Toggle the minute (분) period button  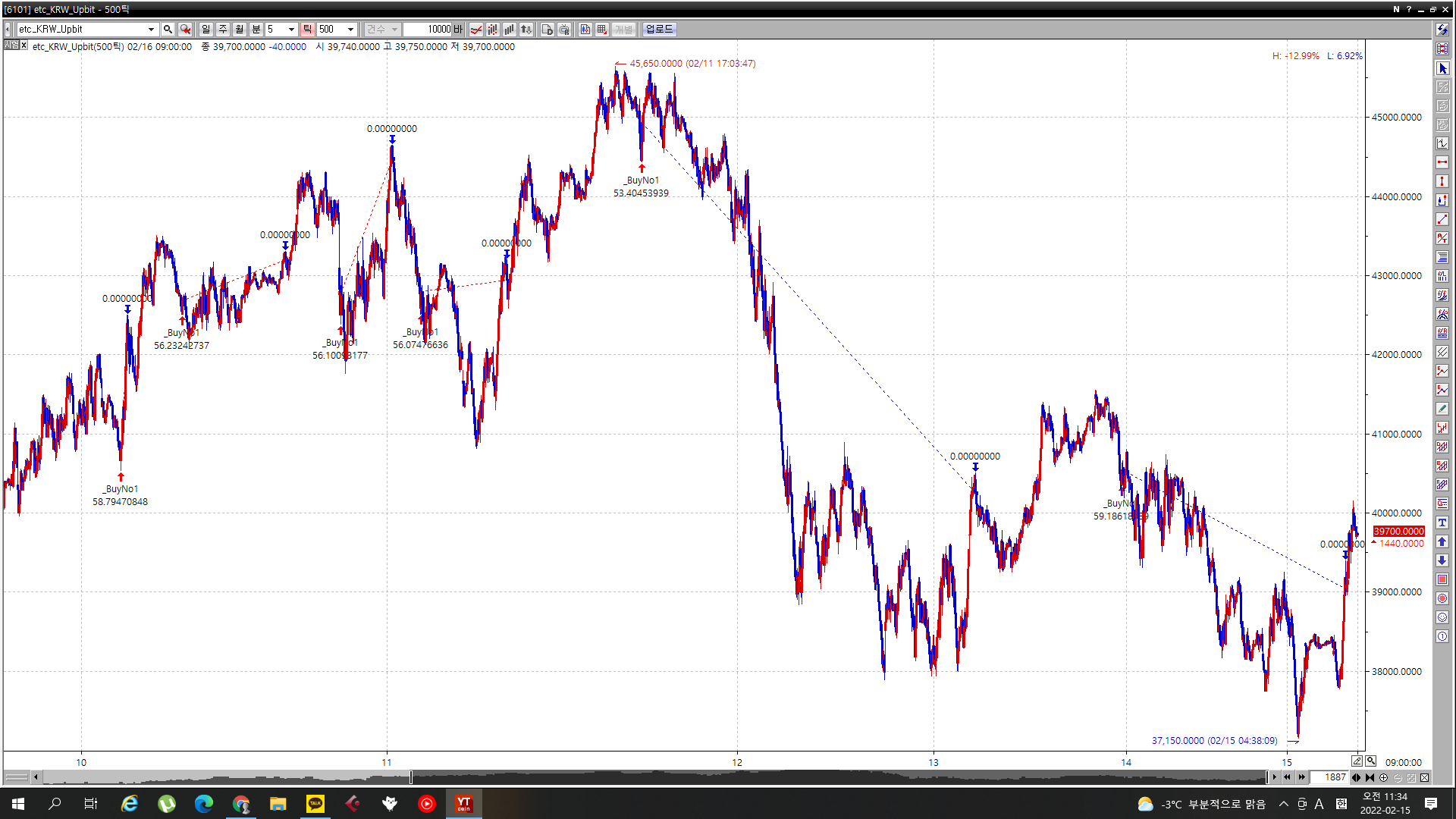coord(256,29)
